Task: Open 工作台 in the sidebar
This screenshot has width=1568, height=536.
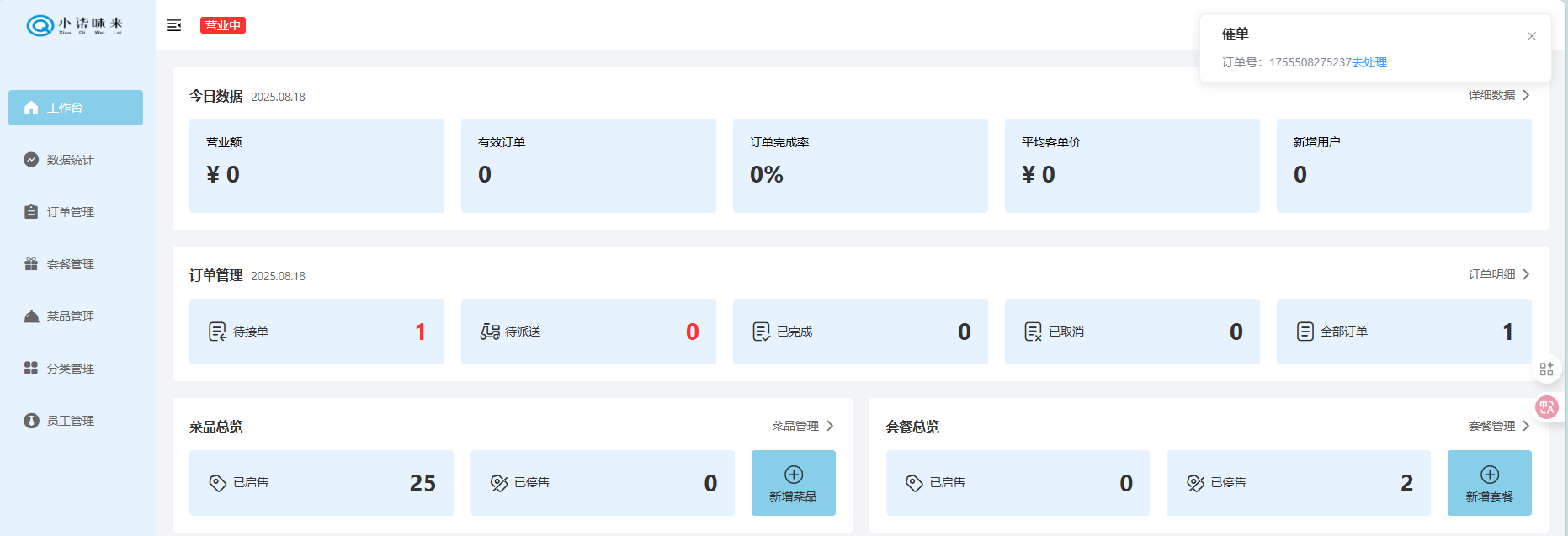Action: (76, 108)
